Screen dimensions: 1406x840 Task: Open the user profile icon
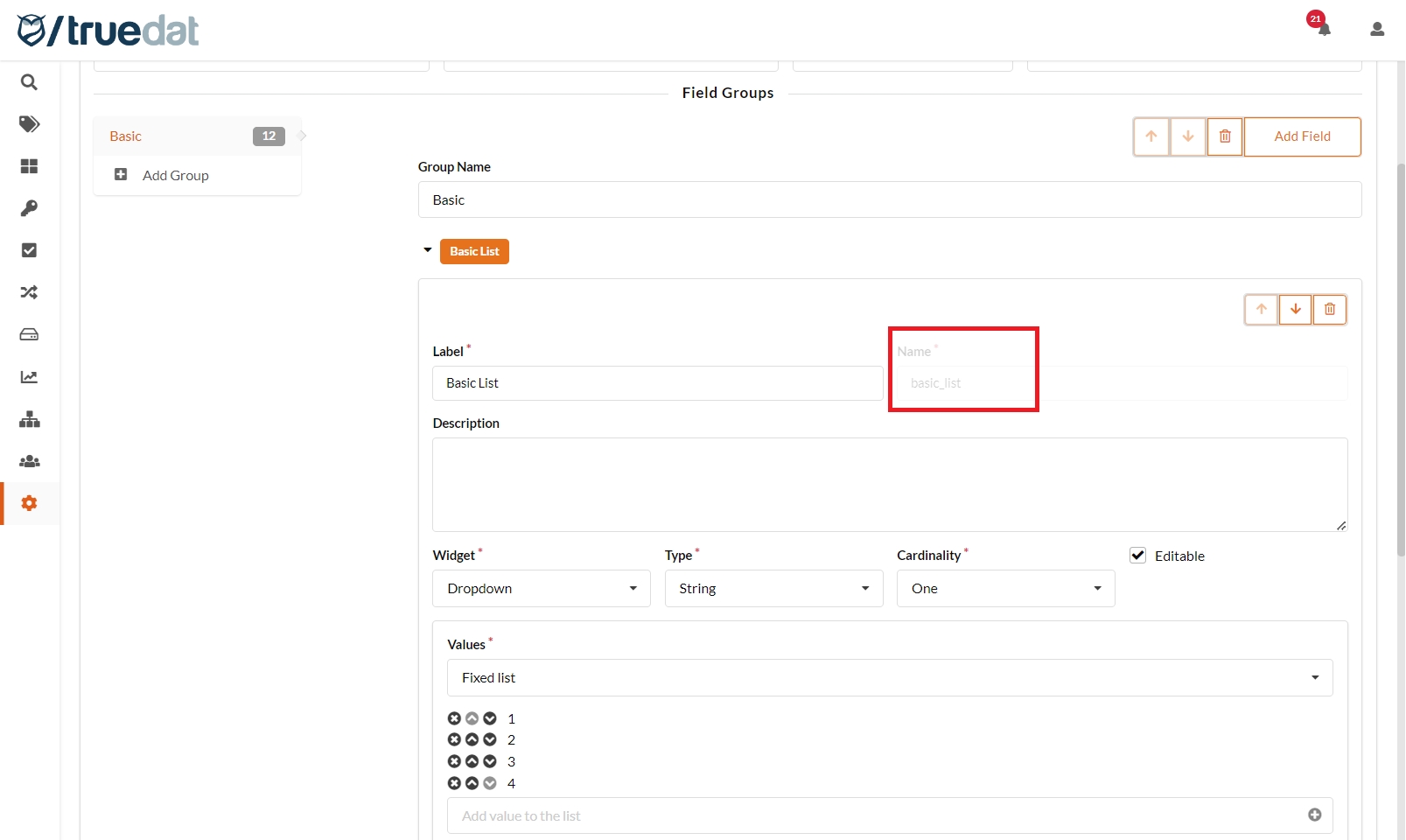[x=1376, y=29]
